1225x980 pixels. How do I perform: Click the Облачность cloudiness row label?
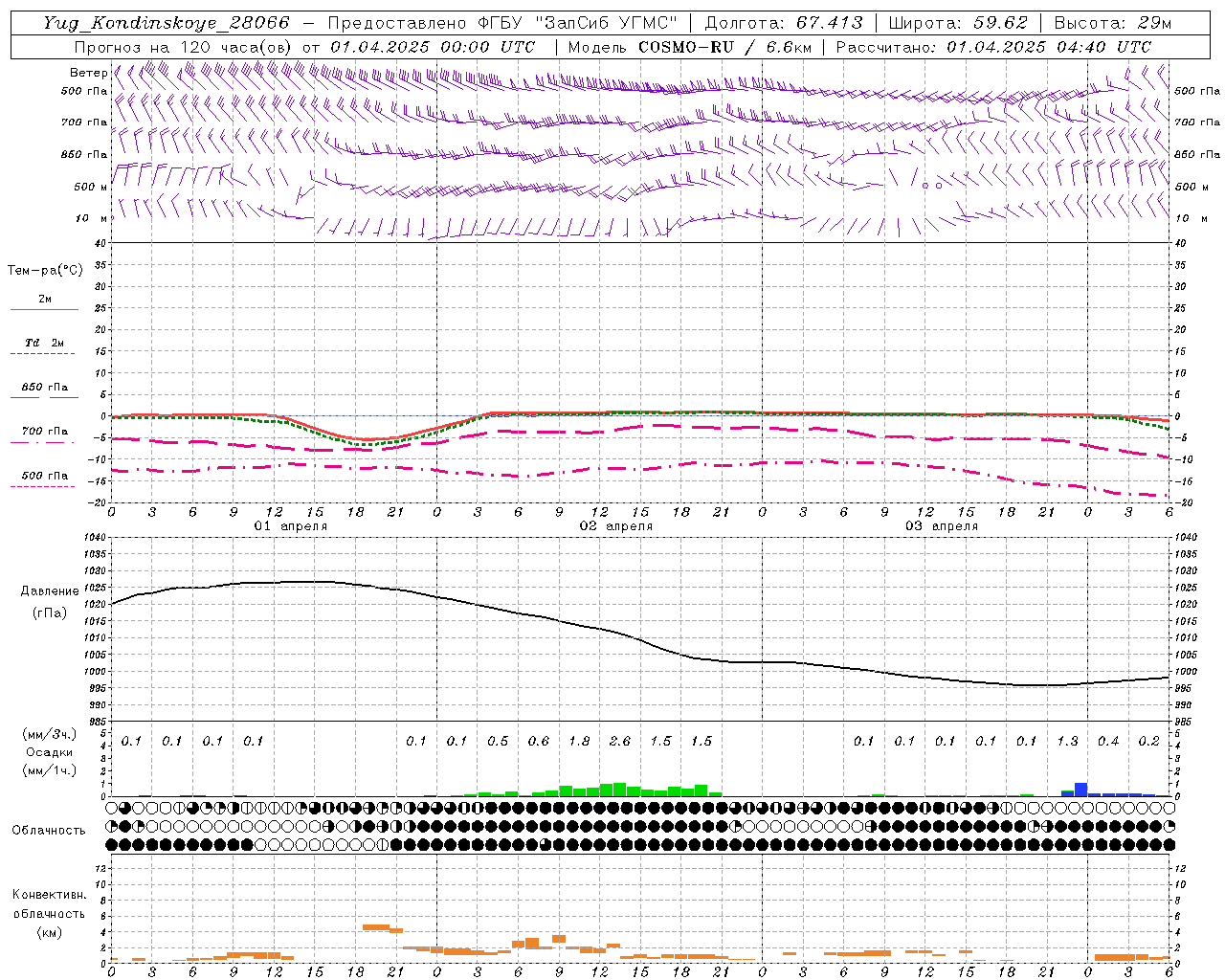(49, 830)
